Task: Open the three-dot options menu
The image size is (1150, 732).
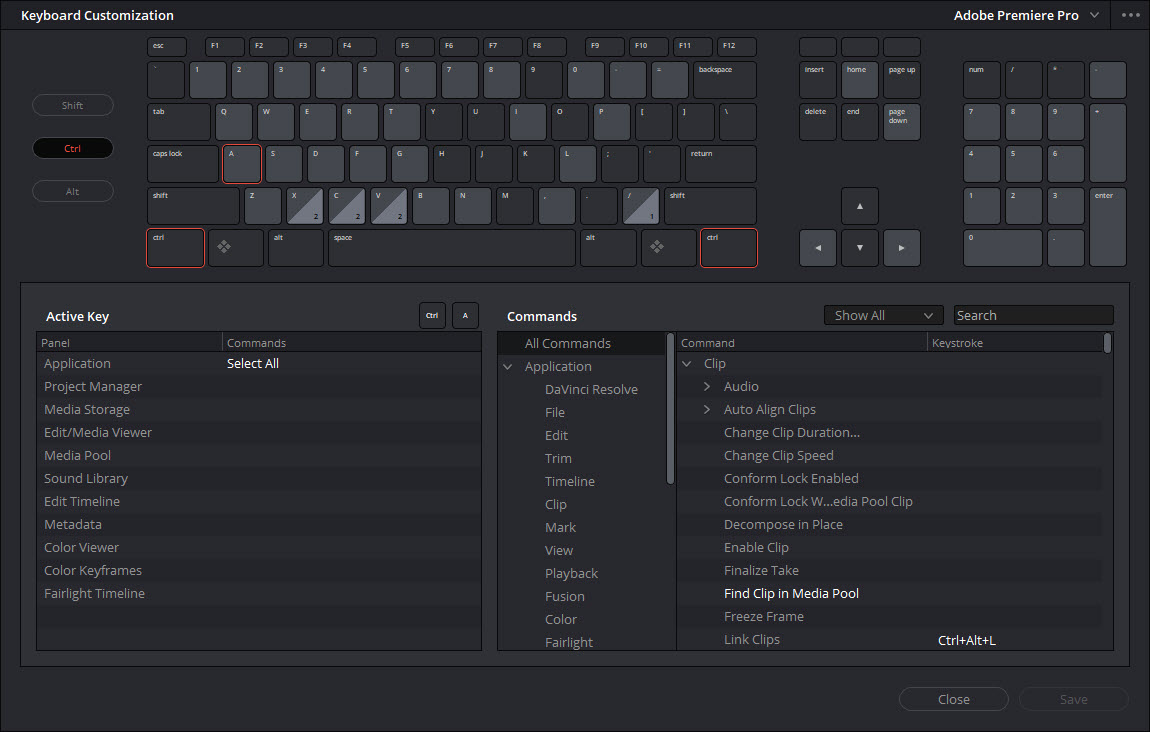Action: 1130,16
